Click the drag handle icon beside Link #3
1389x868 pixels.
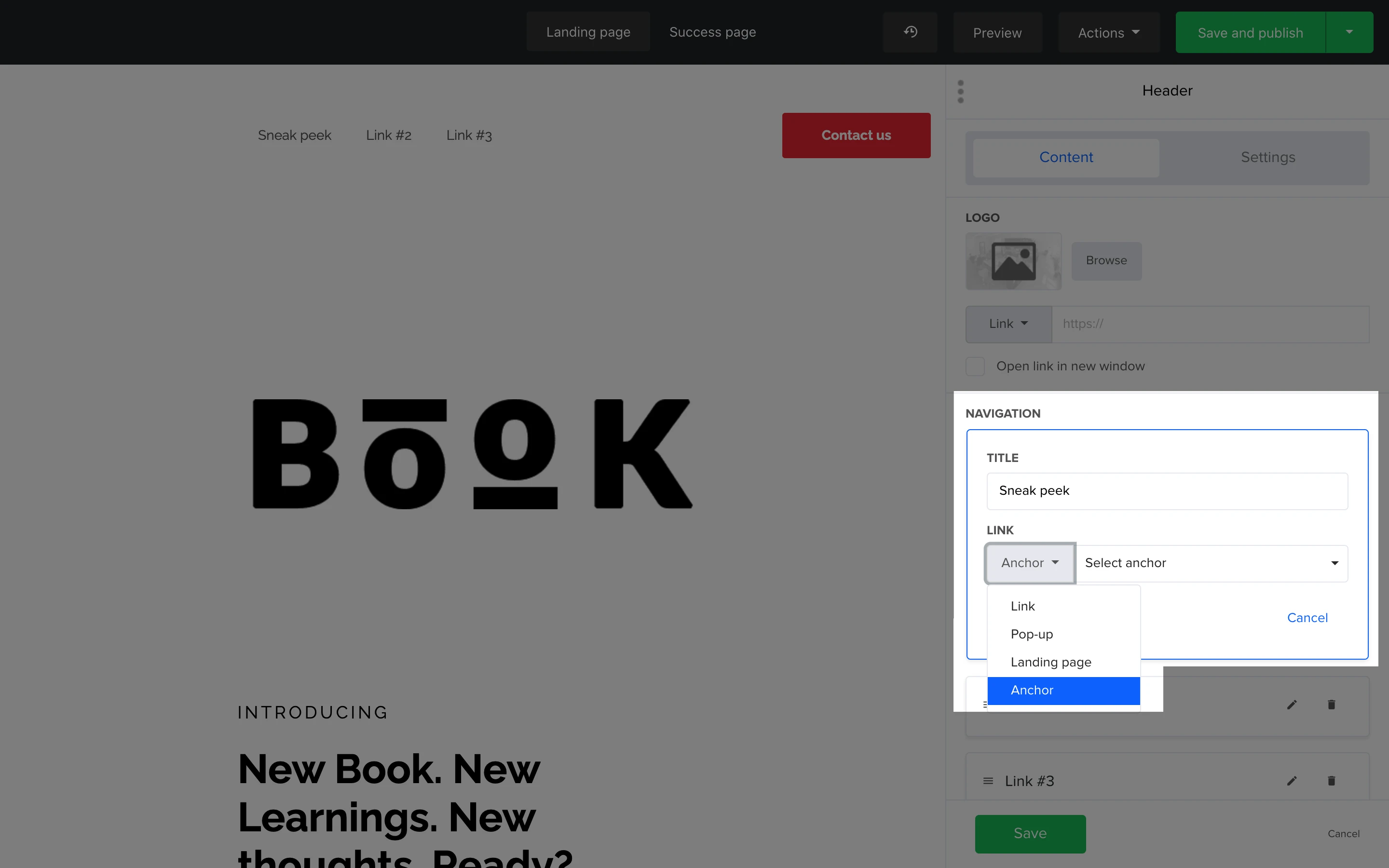tap(988, 781)
